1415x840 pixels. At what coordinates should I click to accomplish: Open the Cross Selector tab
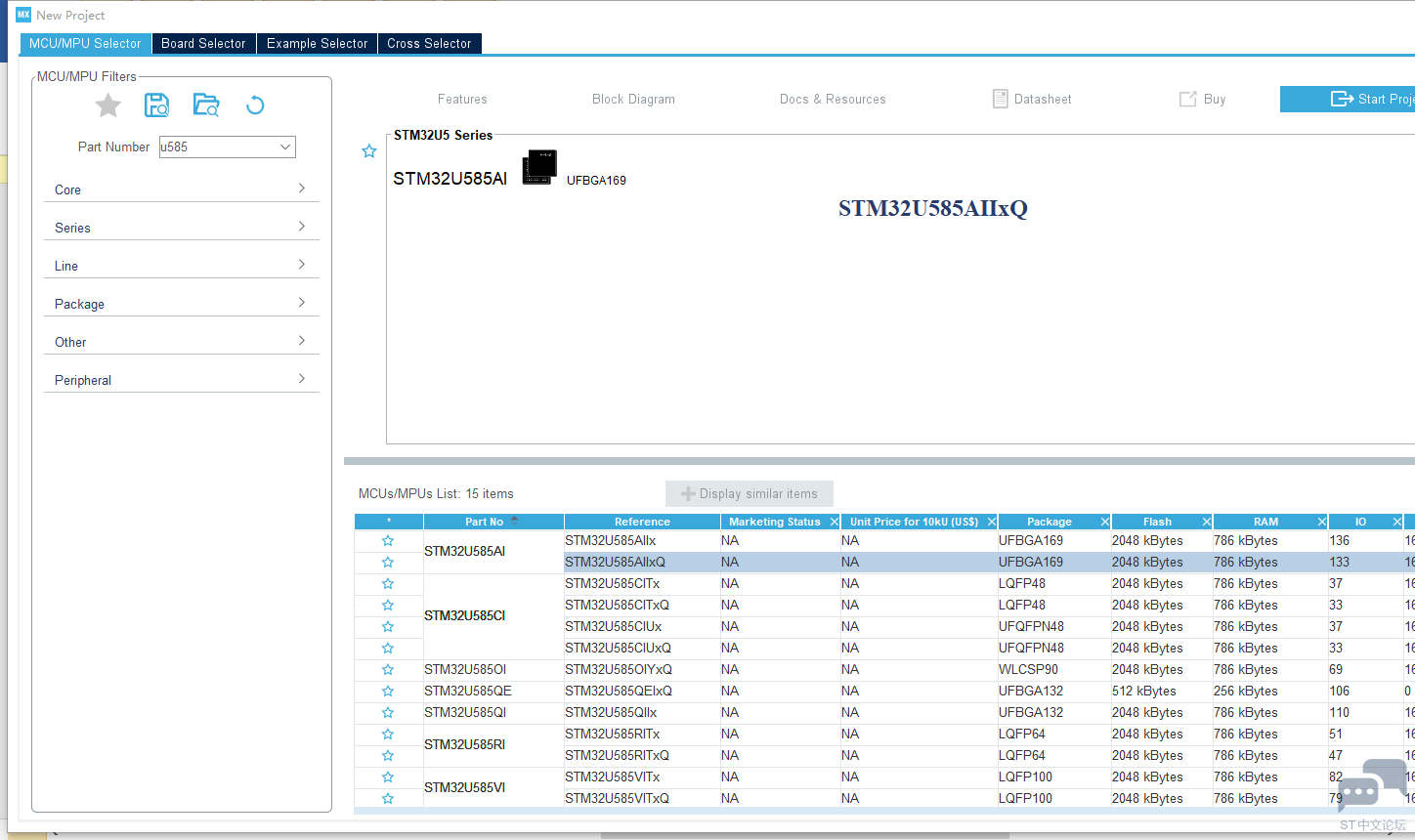pos(429,44)
